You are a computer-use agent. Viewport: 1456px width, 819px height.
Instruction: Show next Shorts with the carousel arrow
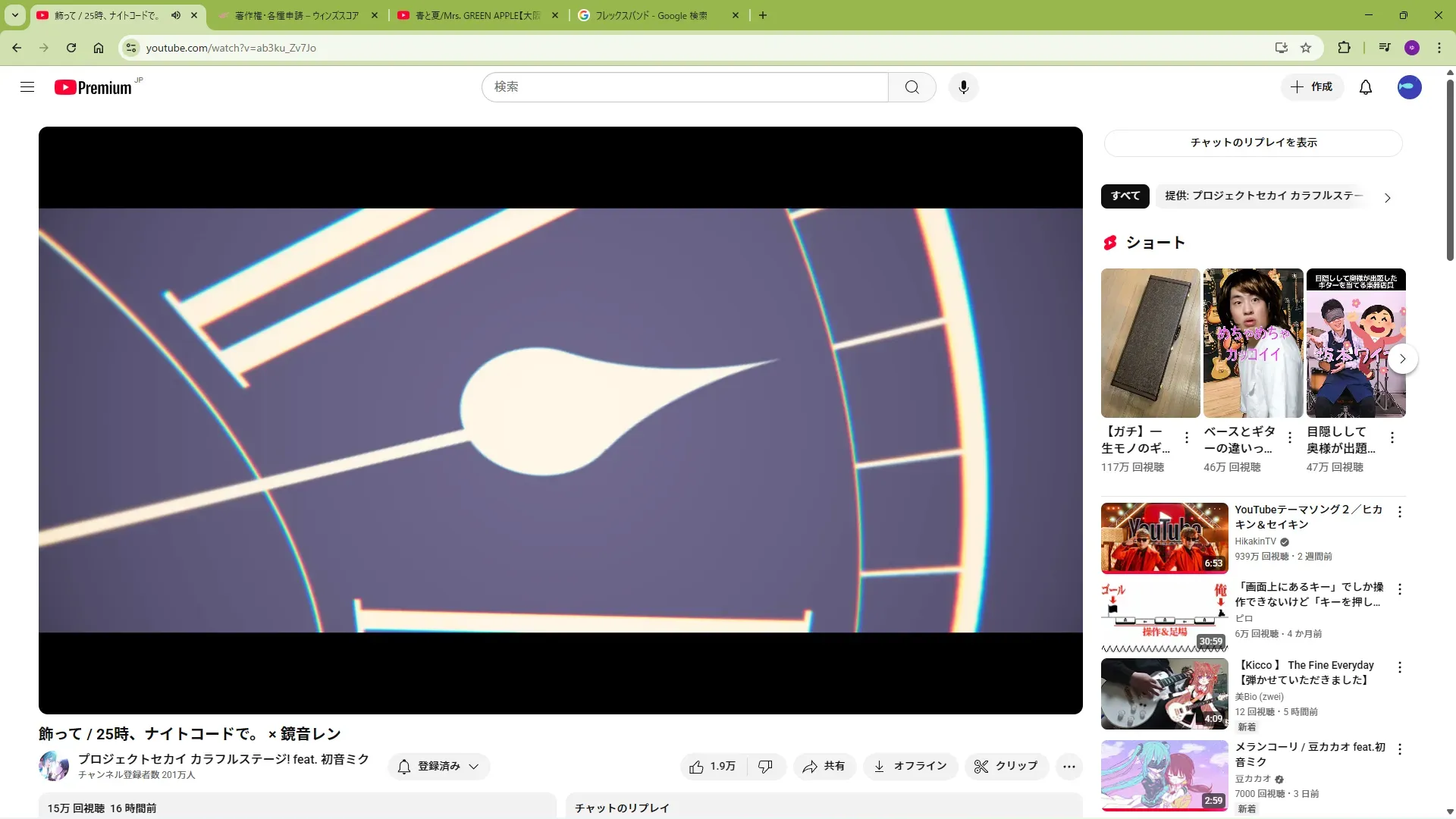tap(1402, 359)
